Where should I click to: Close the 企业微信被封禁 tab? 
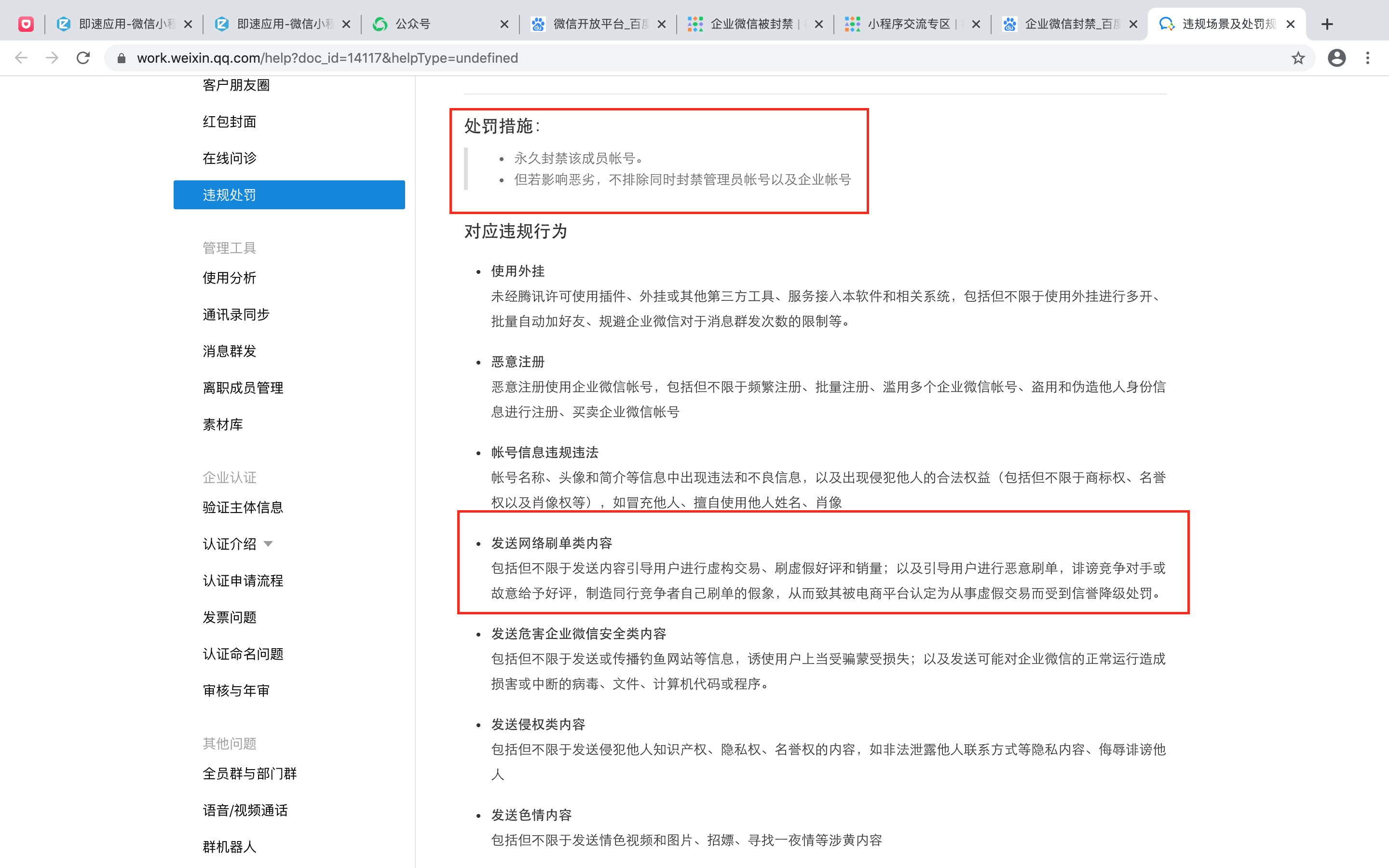(x=819, y=24)
